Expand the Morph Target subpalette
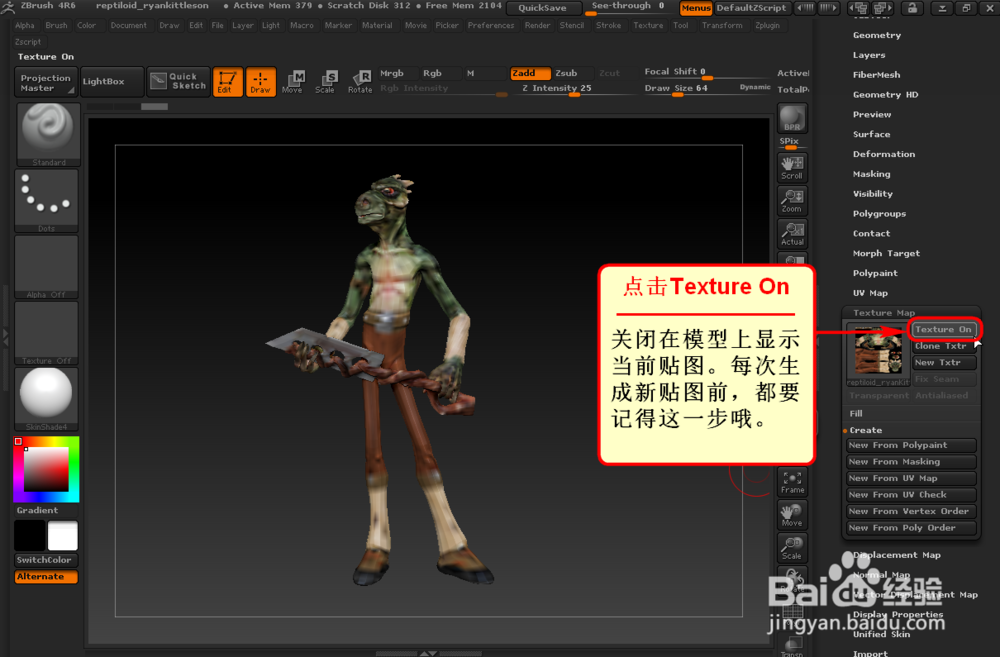 click(886, 253)
